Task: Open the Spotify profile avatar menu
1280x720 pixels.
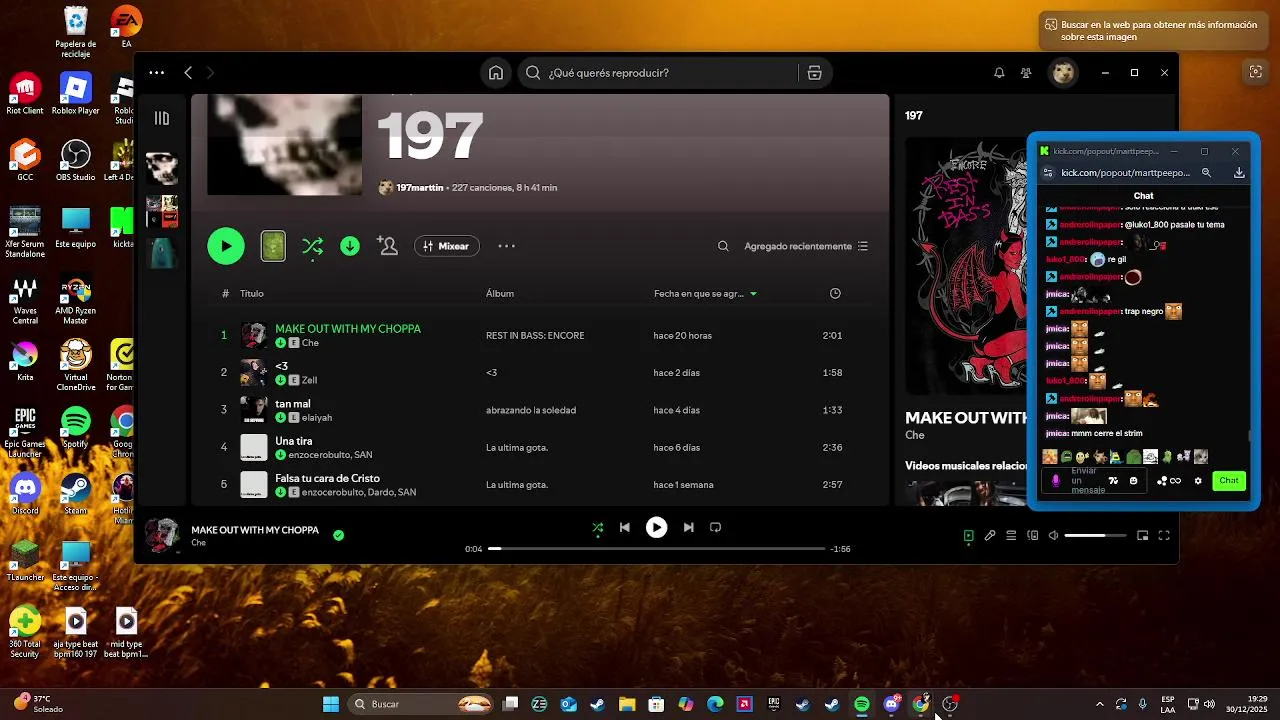Action: 1063,73
